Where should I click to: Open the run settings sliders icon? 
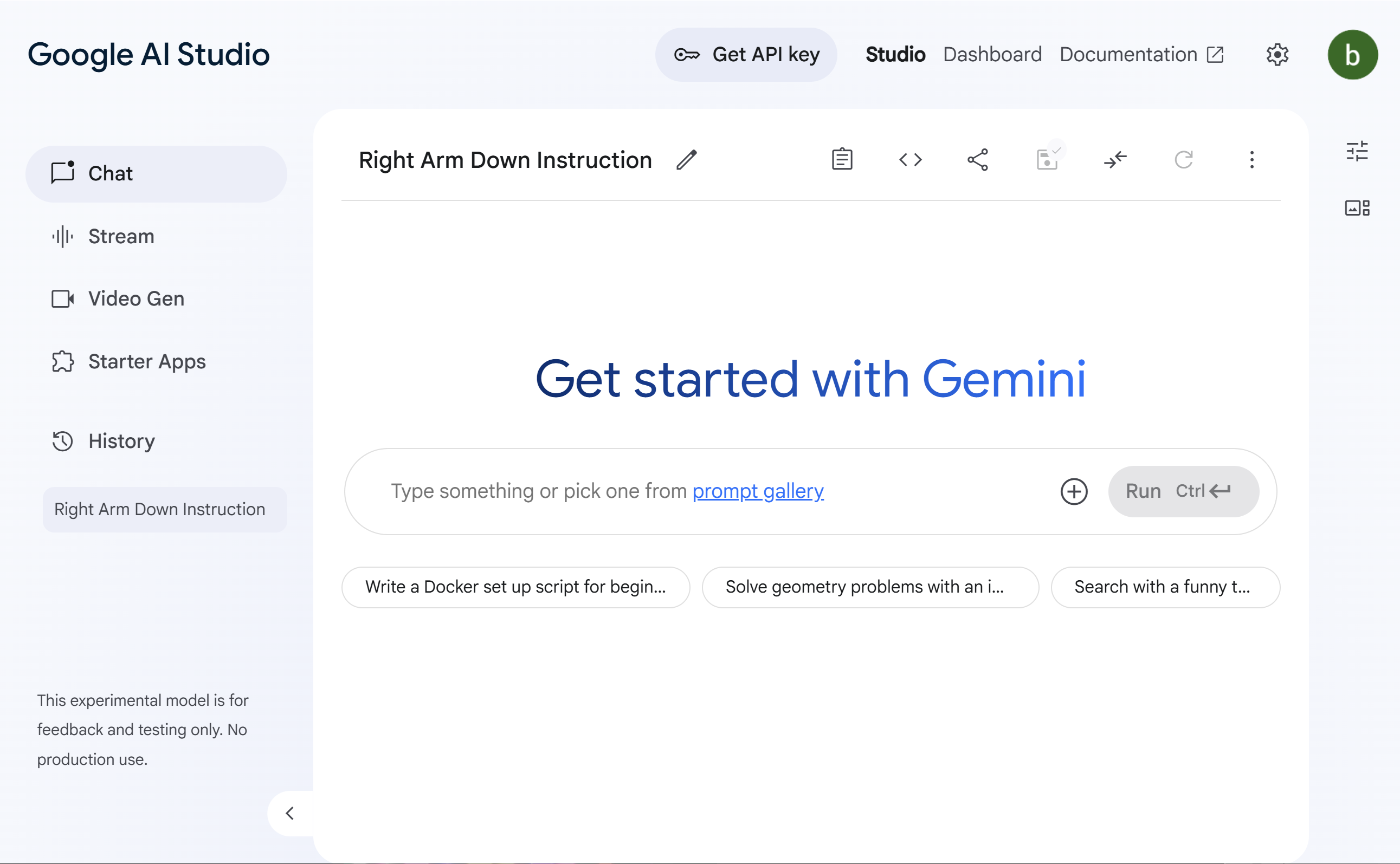1357,152
